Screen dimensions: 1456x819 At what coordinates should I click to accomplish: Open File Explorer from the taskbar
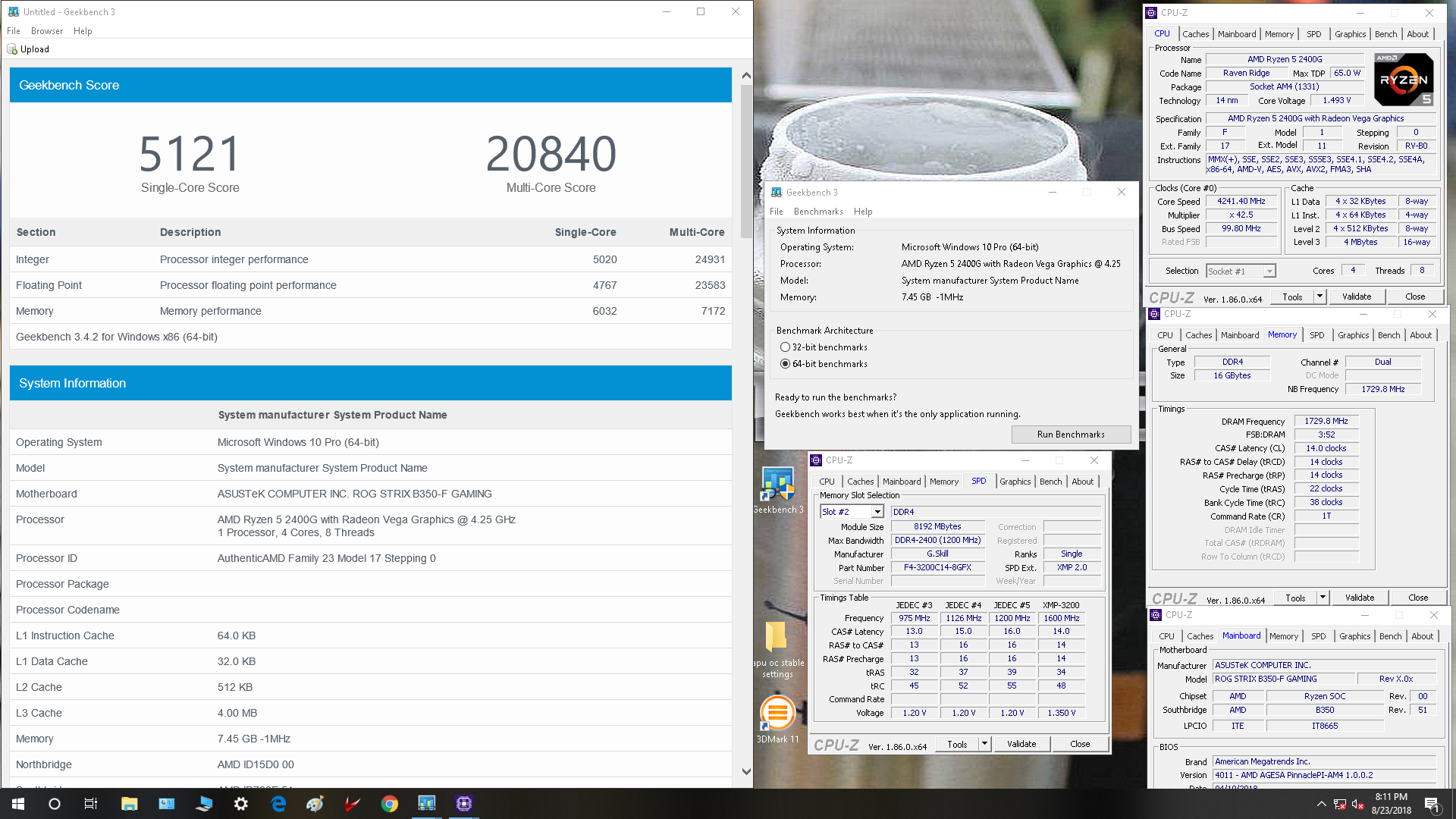pyautogui.click(x=129, y=804)
